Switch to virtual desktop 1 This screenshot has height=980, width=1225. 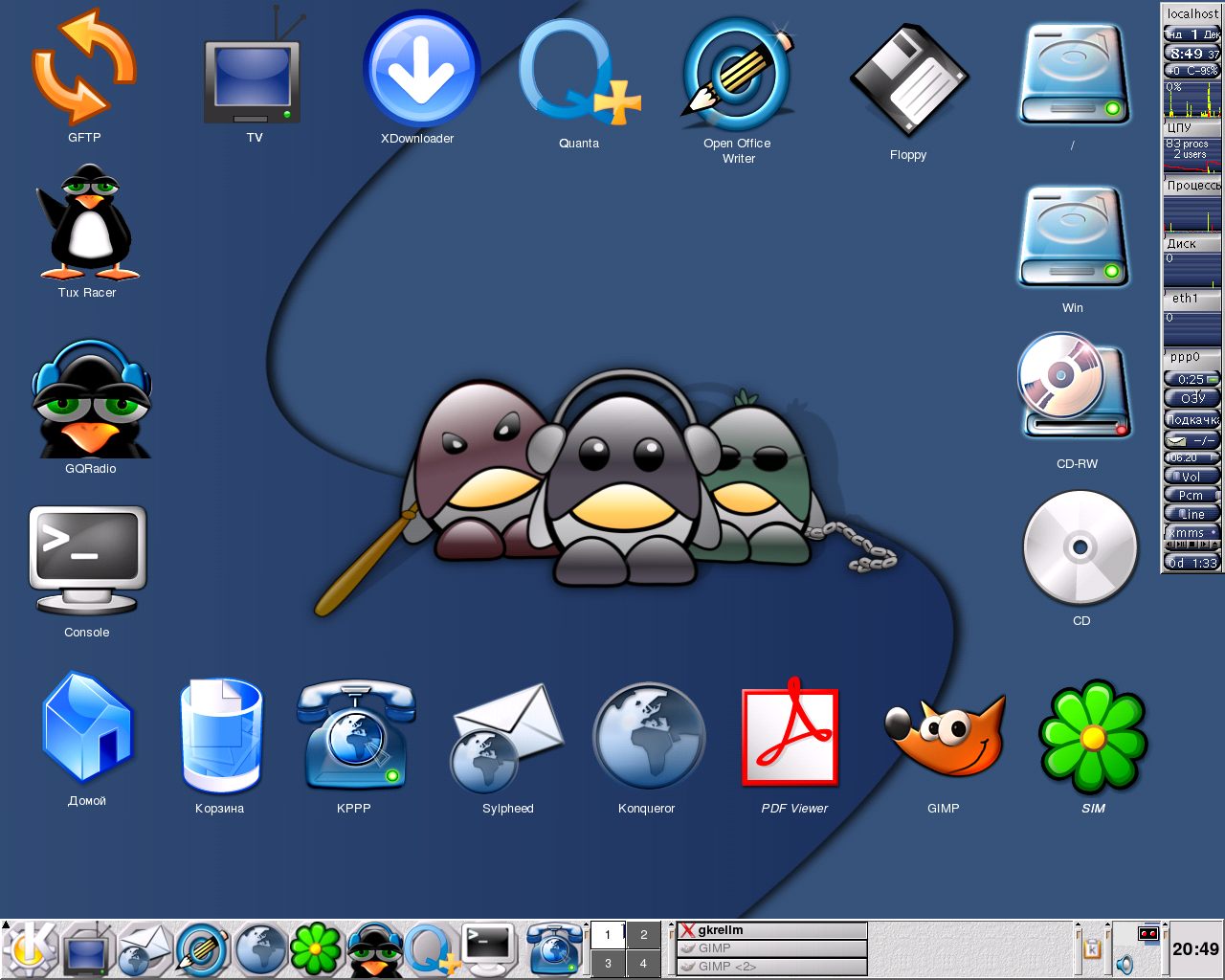pos(608,935)
